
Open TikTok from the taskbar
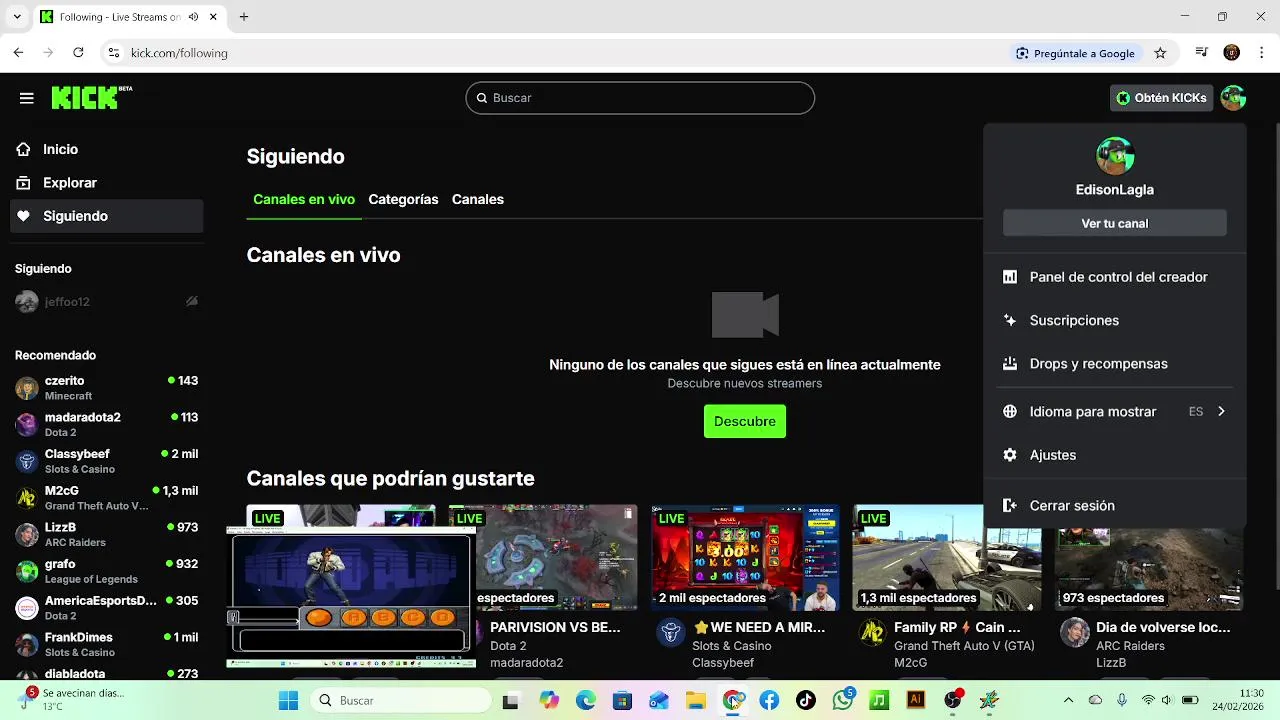tap(806, 701)
